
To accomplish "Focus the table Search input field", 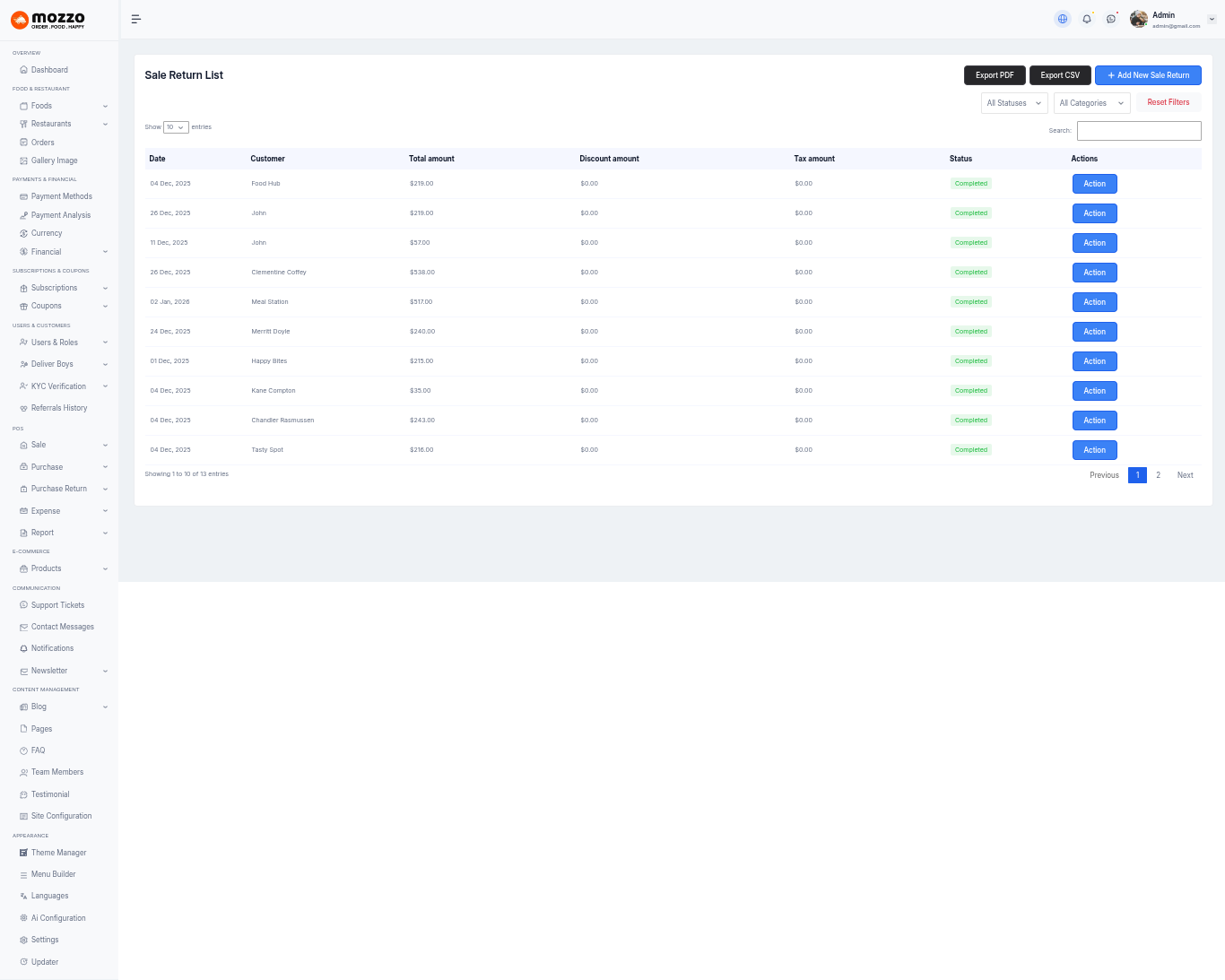I will pos(1139,131).
